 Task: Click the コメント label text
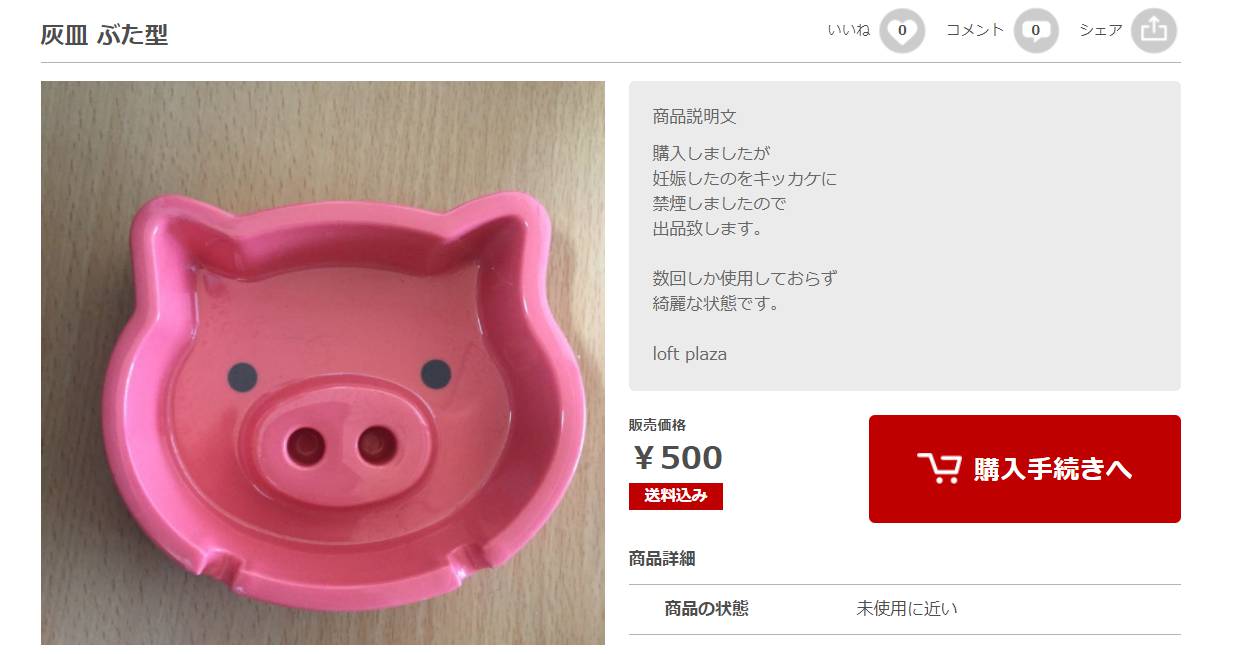[x=975, y=31]
